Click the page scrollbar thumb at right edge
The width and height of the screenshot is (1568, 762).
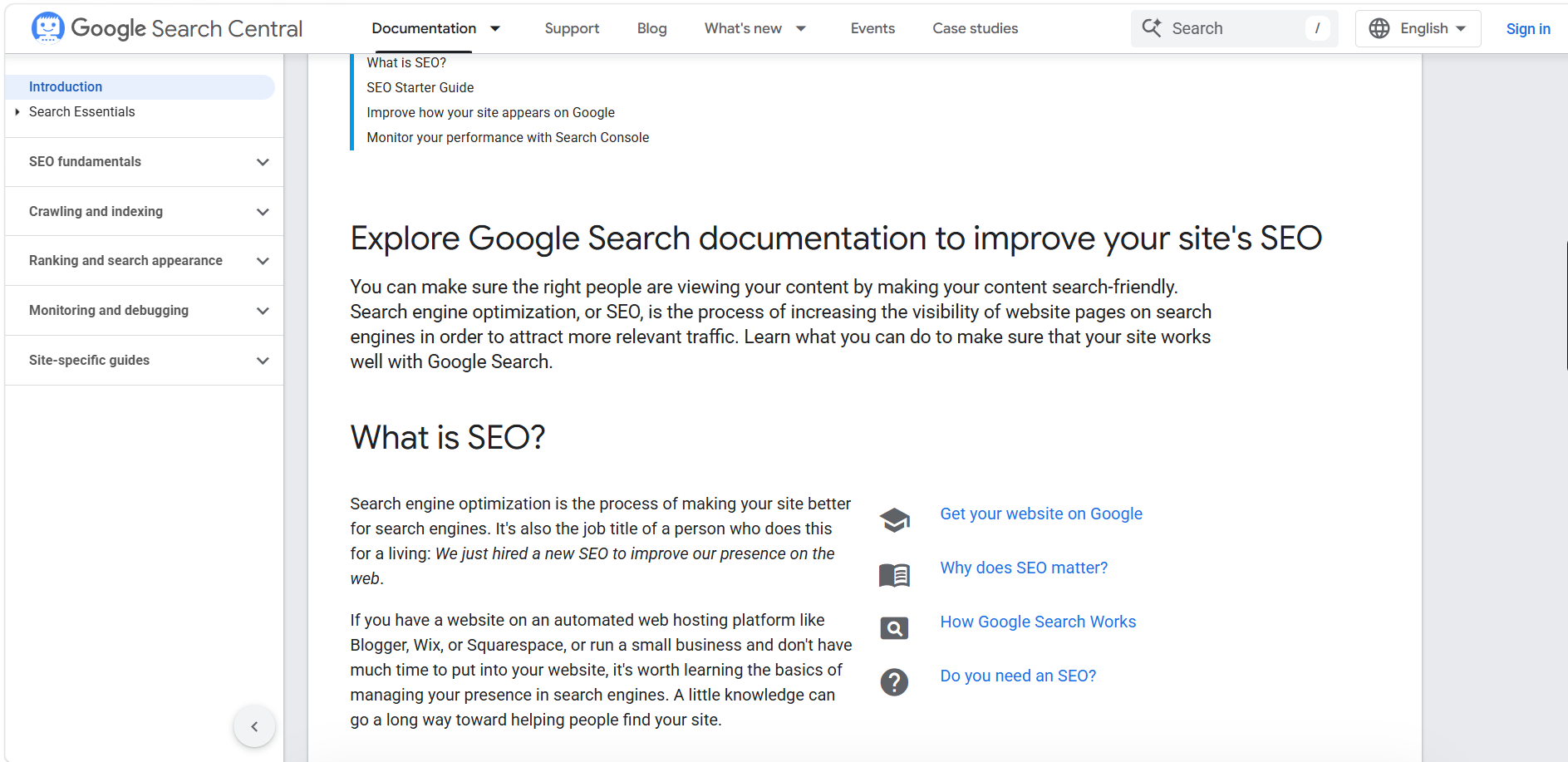tap(1566, 306)
